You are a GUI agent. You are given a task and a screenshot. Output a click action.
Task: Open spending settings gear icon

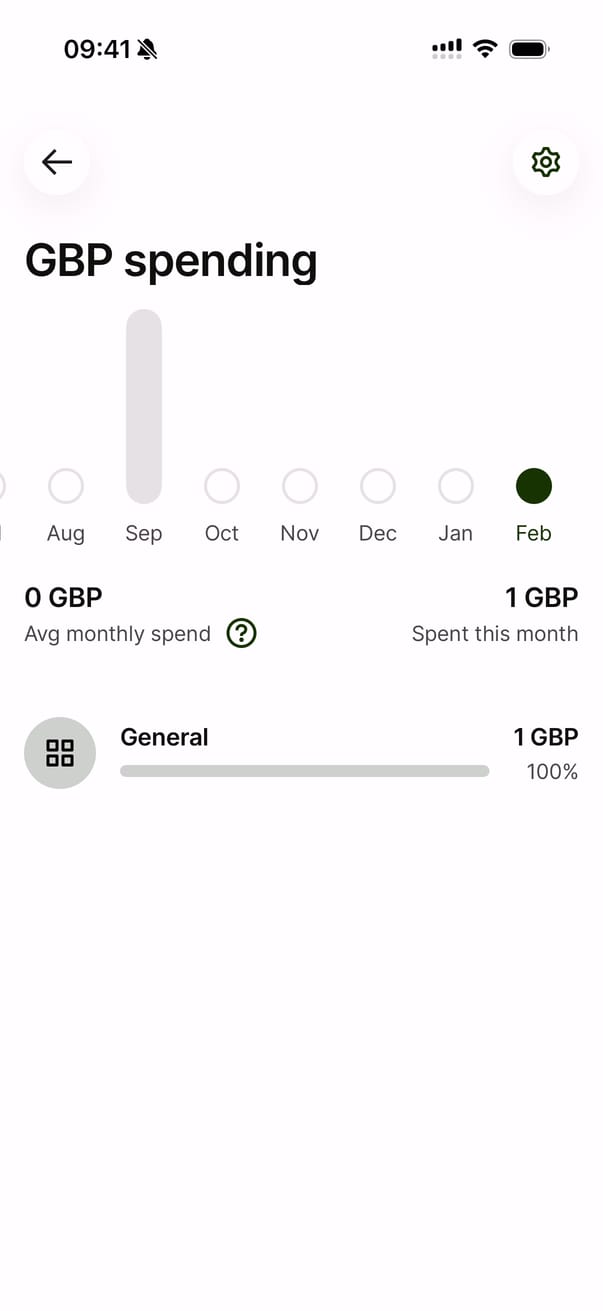[x=545, y=162]
